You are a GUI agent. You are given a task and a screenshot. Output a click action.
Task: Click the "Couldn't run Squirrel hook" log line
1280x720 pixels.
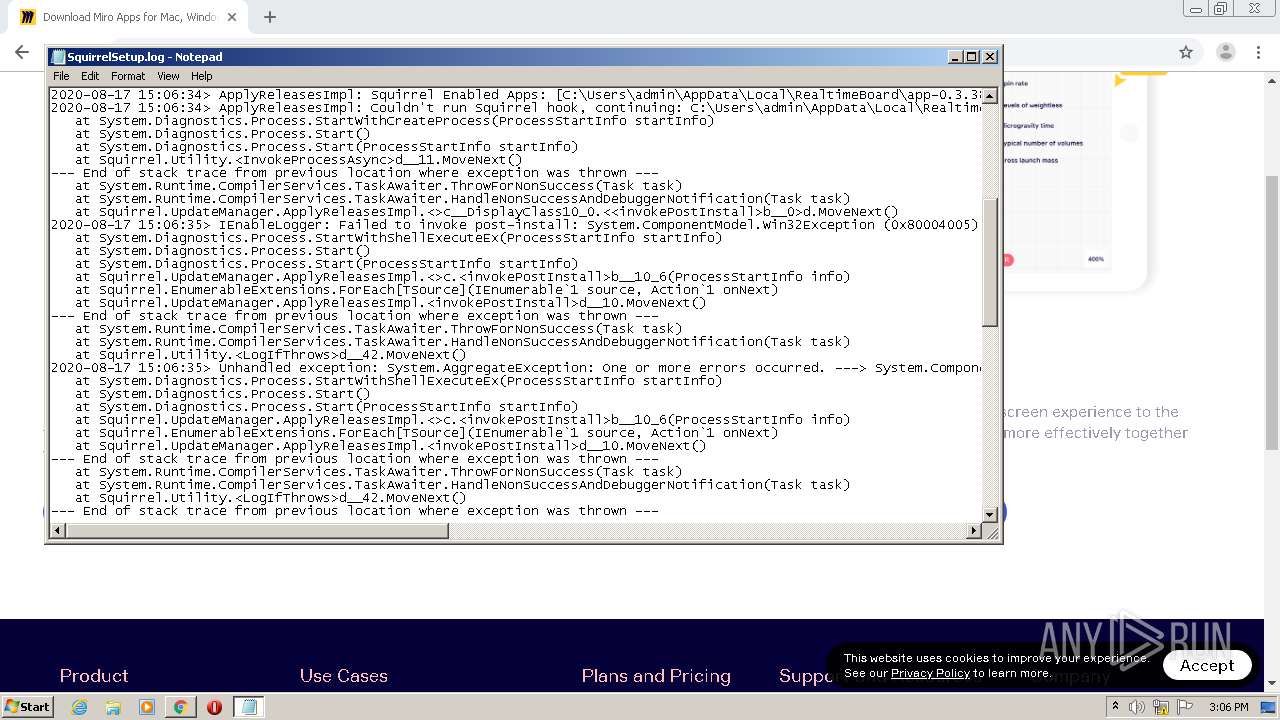515,108
